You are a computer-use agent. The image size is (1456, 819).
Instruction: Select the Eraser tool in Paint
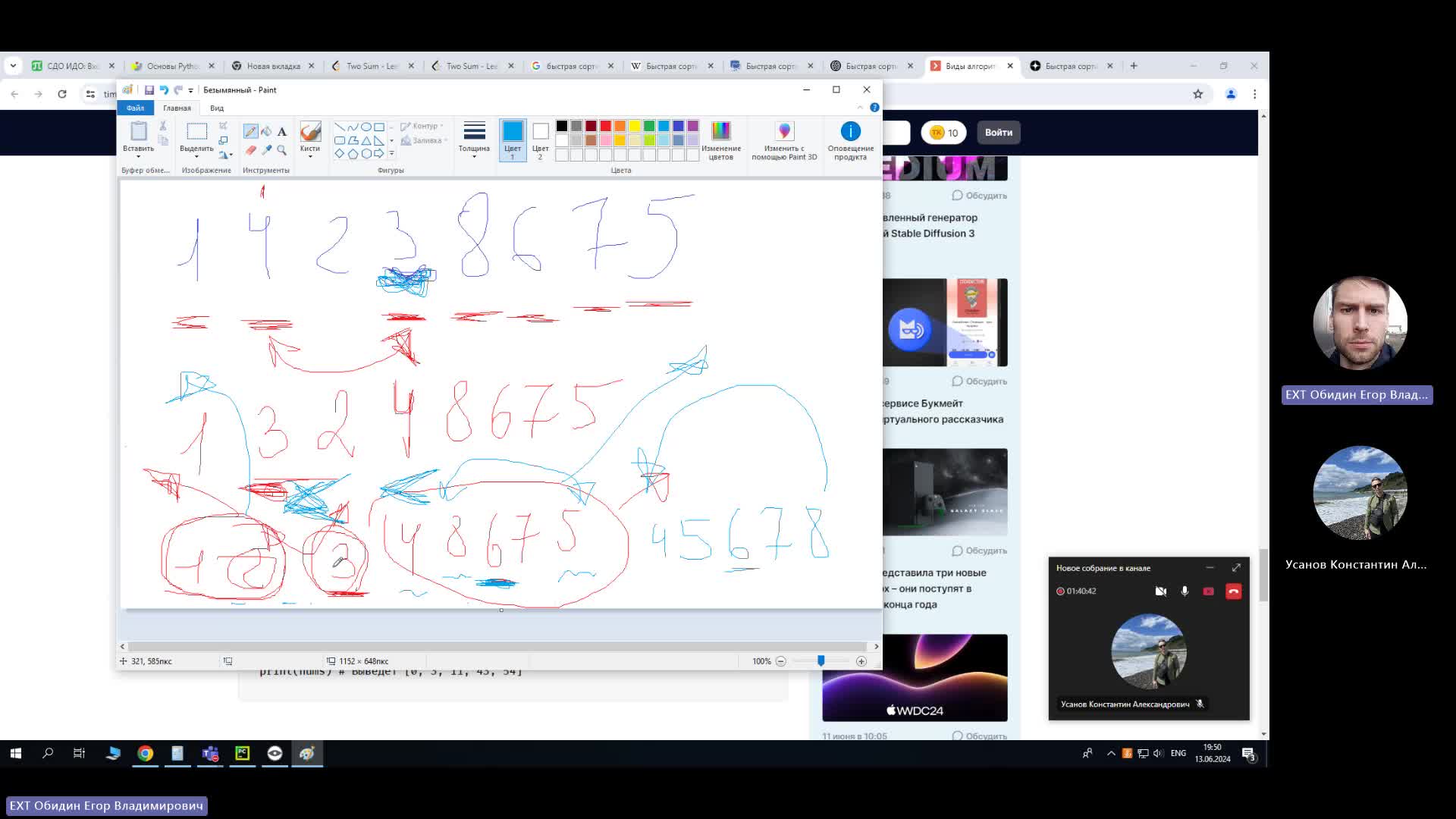[x=250, y=150]
